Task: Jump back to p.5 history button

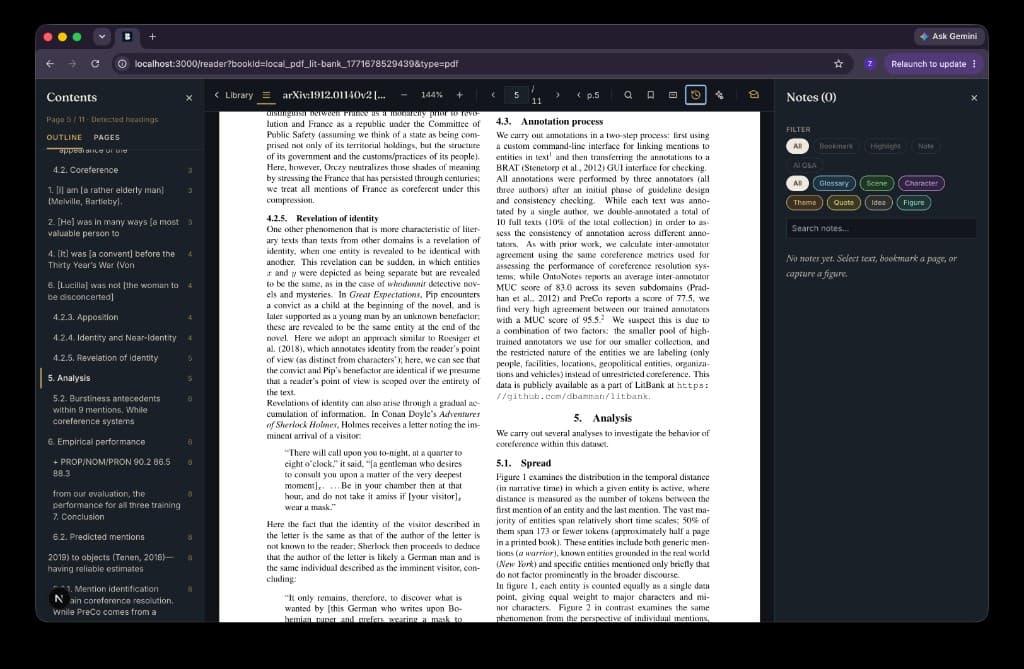Action: point(588,95)
